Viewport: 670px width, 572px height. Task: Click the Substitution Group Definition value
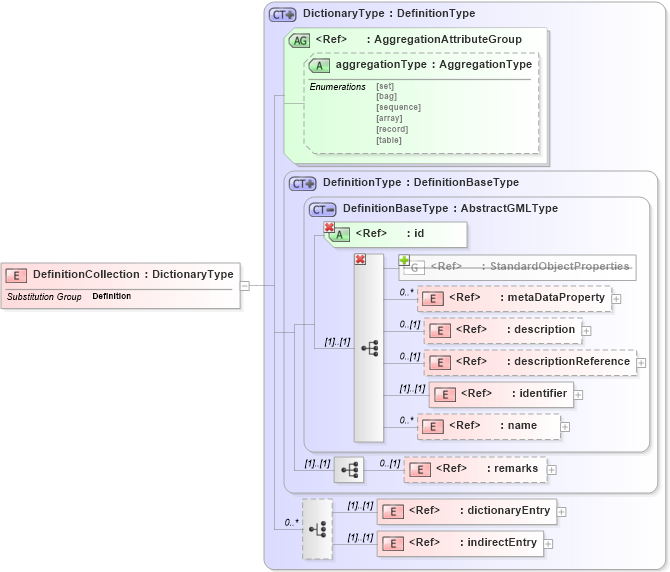[112, 296]
